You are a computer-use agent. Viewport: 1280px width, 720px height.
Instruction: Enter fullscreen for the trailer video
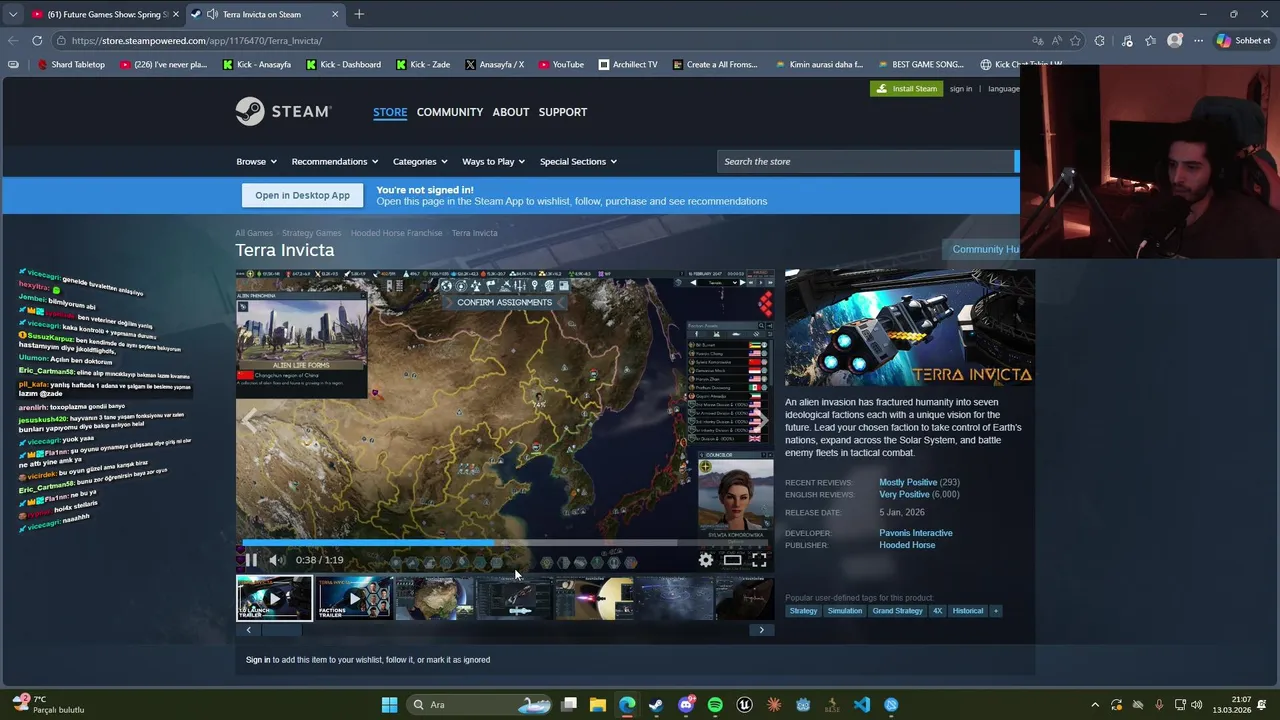pos(759,560)
